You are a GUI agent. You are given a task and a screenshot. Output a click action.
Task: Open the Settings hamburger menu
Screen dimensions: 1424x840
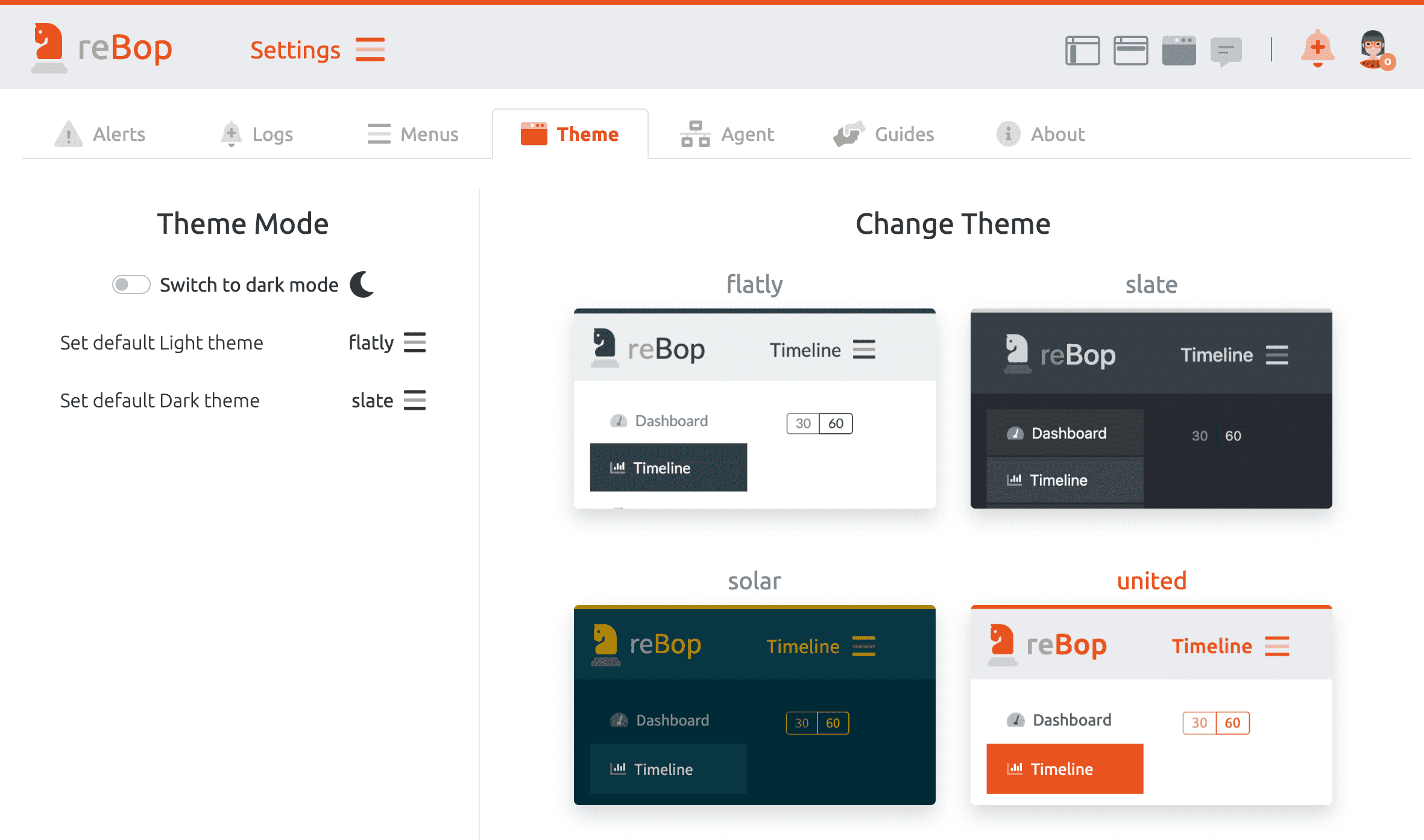click(370, 49)
